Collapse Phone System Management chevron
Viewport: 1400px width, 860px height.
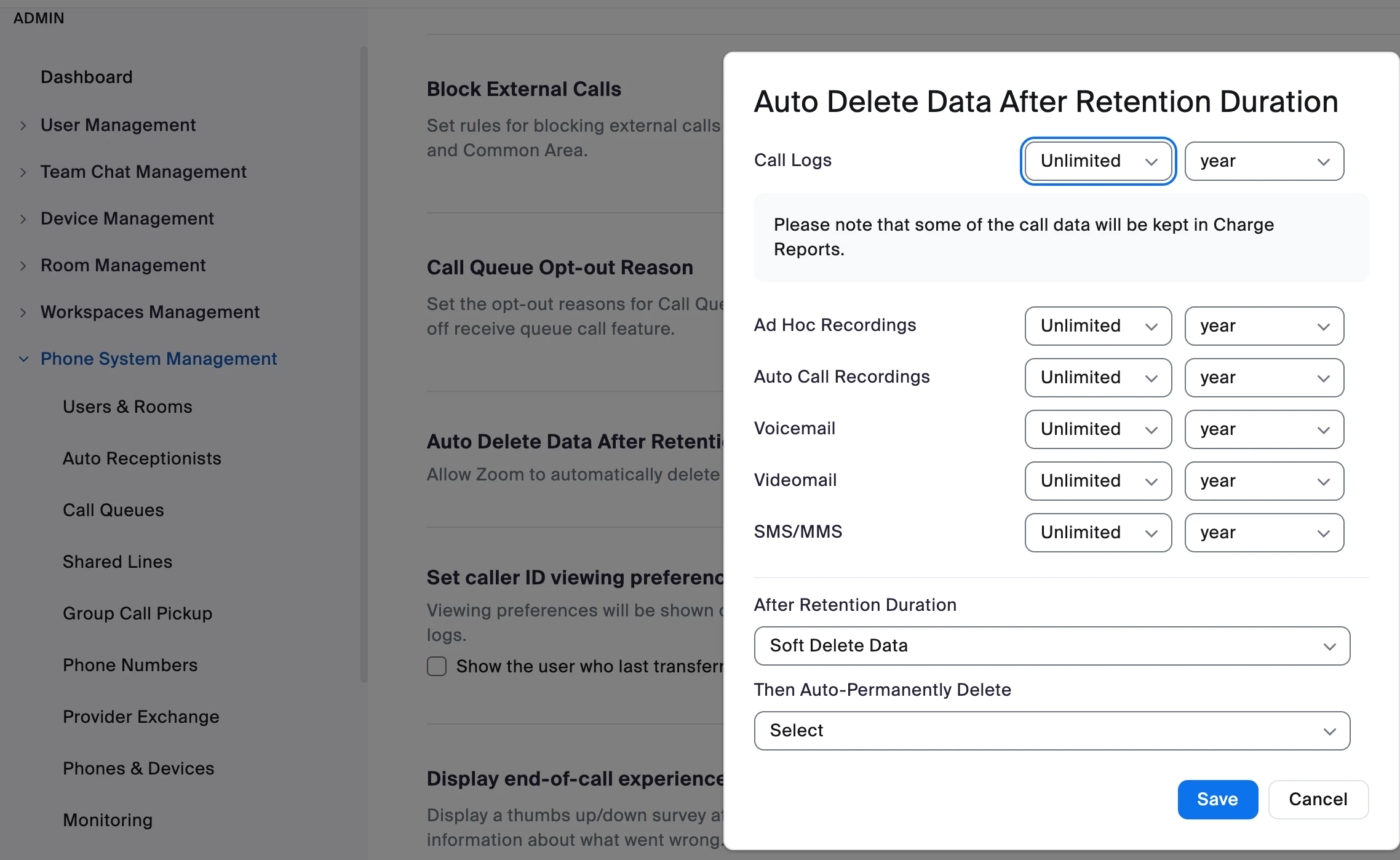coord(23,359)
